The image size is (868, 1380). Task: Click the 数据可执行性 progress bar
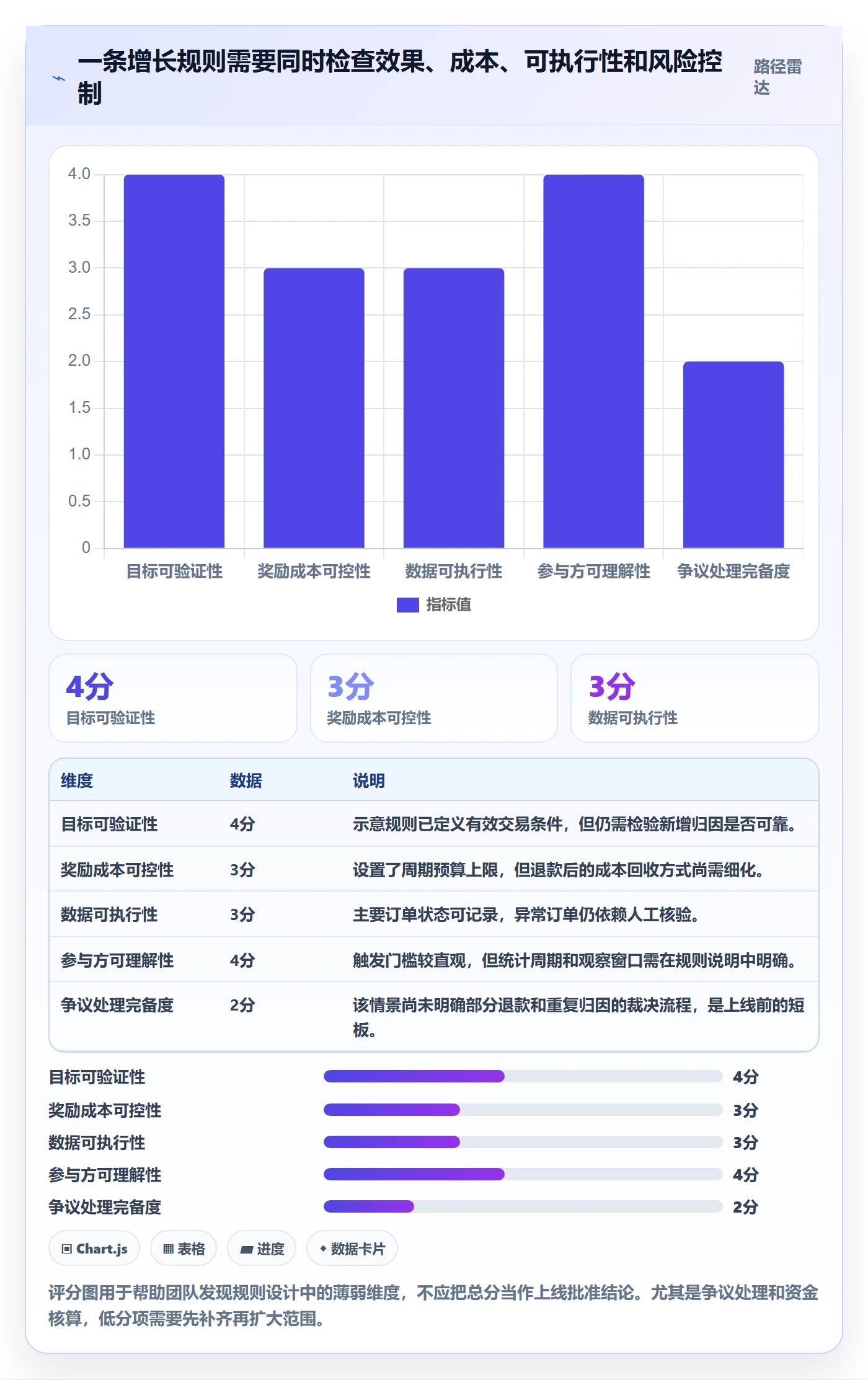coord(523,1142)
